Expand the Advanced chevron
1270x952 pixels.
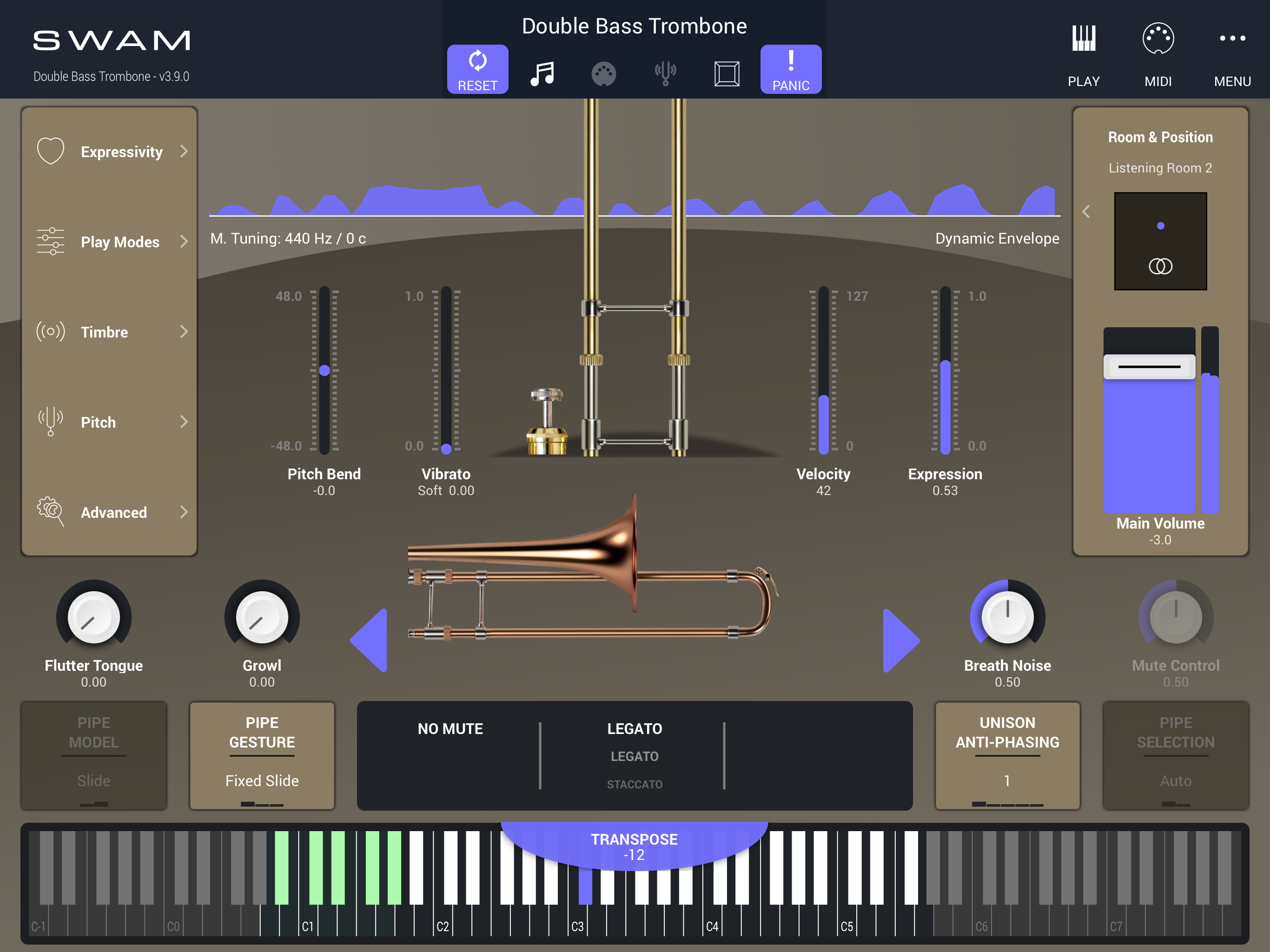coord(184,512)
